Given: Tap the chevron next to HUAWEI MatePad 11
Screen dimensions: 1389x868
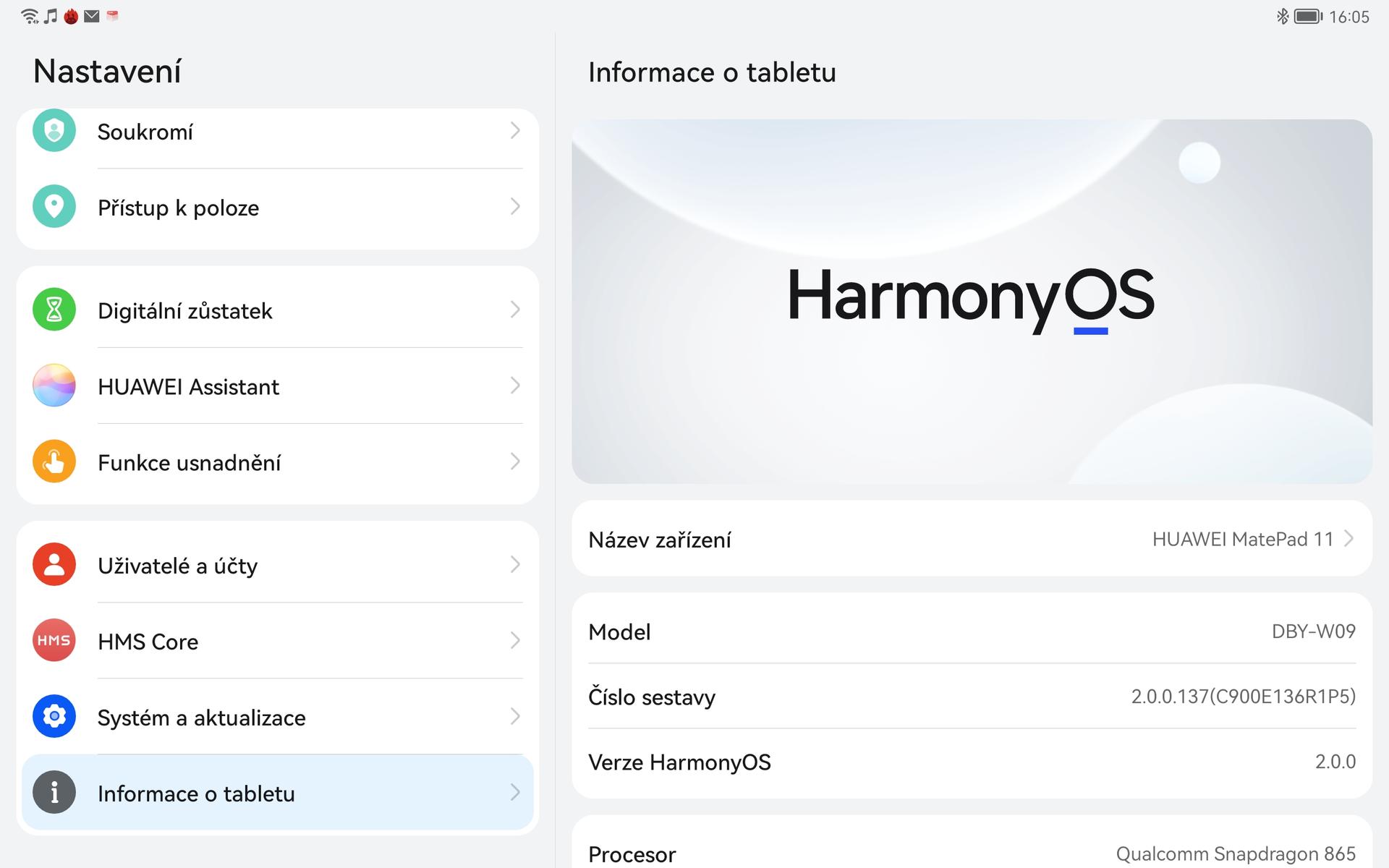Looking at the screenshot, I should (1348, 538).
